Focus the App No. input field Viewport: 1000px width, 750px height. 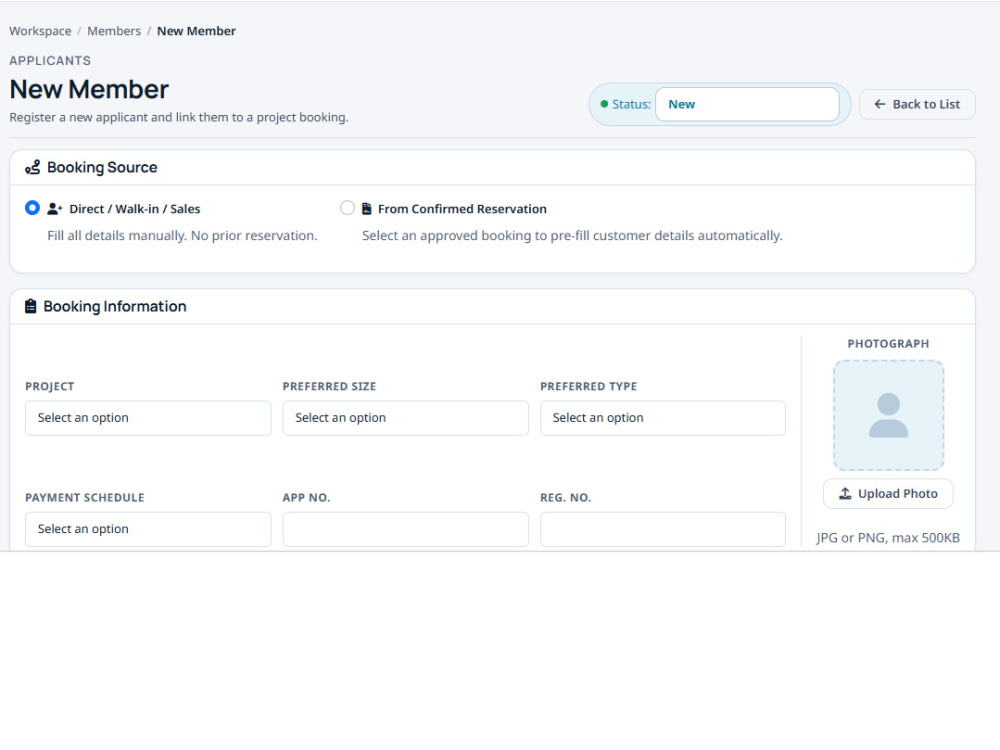pyautogui.click(x=406, y=529)
